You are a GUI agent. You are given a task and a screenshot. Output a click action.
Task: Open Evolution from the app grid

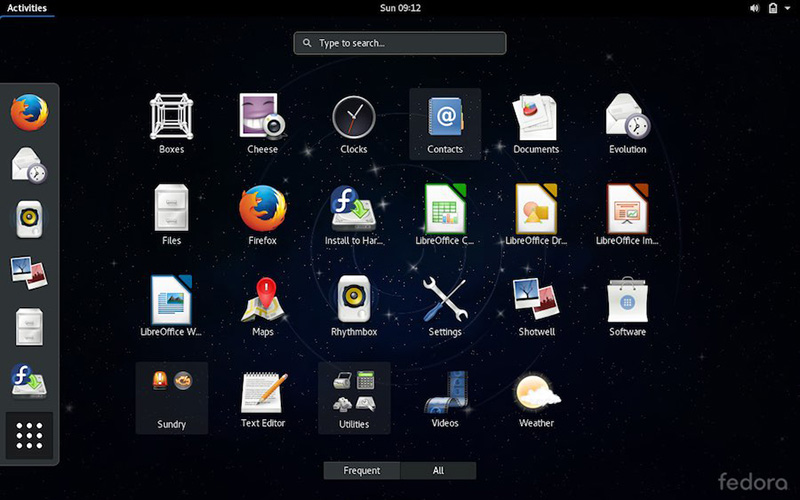pyautogui.click(x=627, y=124)
